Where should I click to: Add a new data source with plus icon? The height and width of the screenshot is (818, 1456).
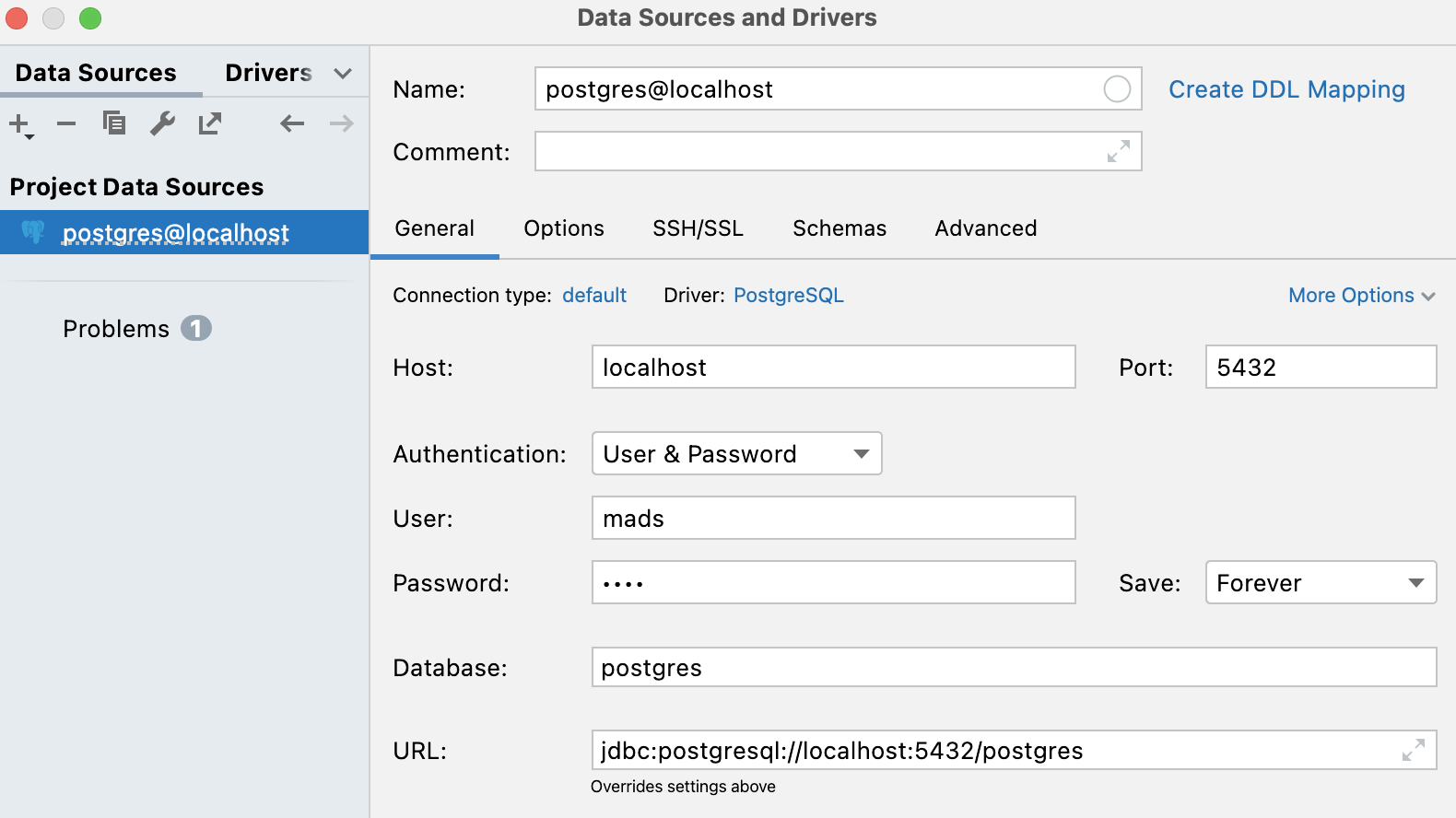tap(20, 124)
